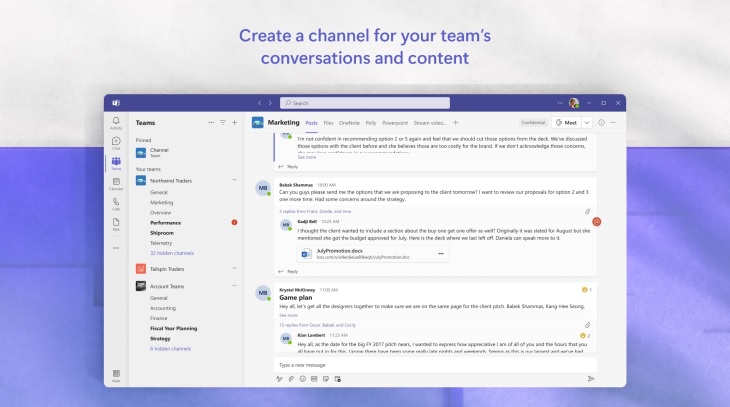
Task: Open the emoji picker below compose box
Action: [303, 379]
